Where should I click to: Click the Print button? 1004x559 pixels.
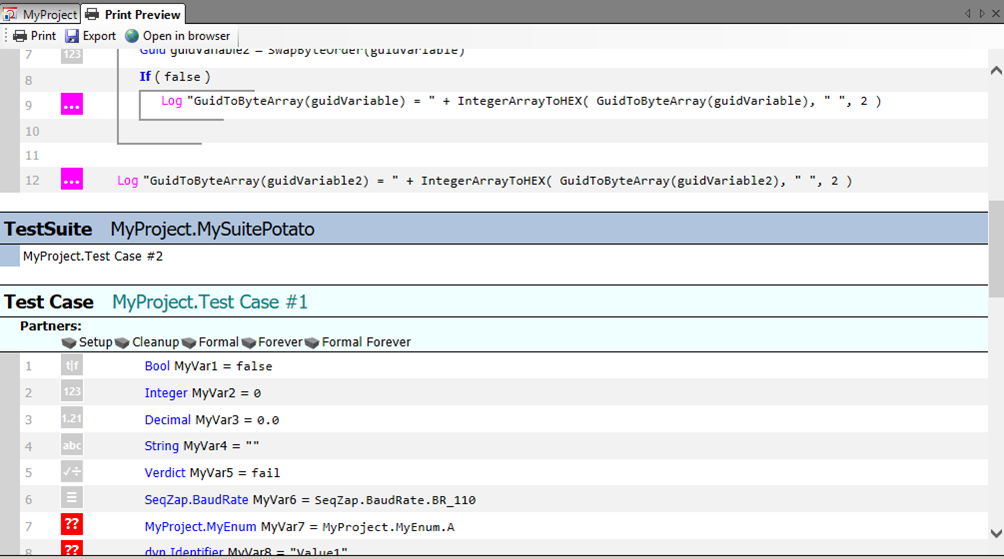35,36
